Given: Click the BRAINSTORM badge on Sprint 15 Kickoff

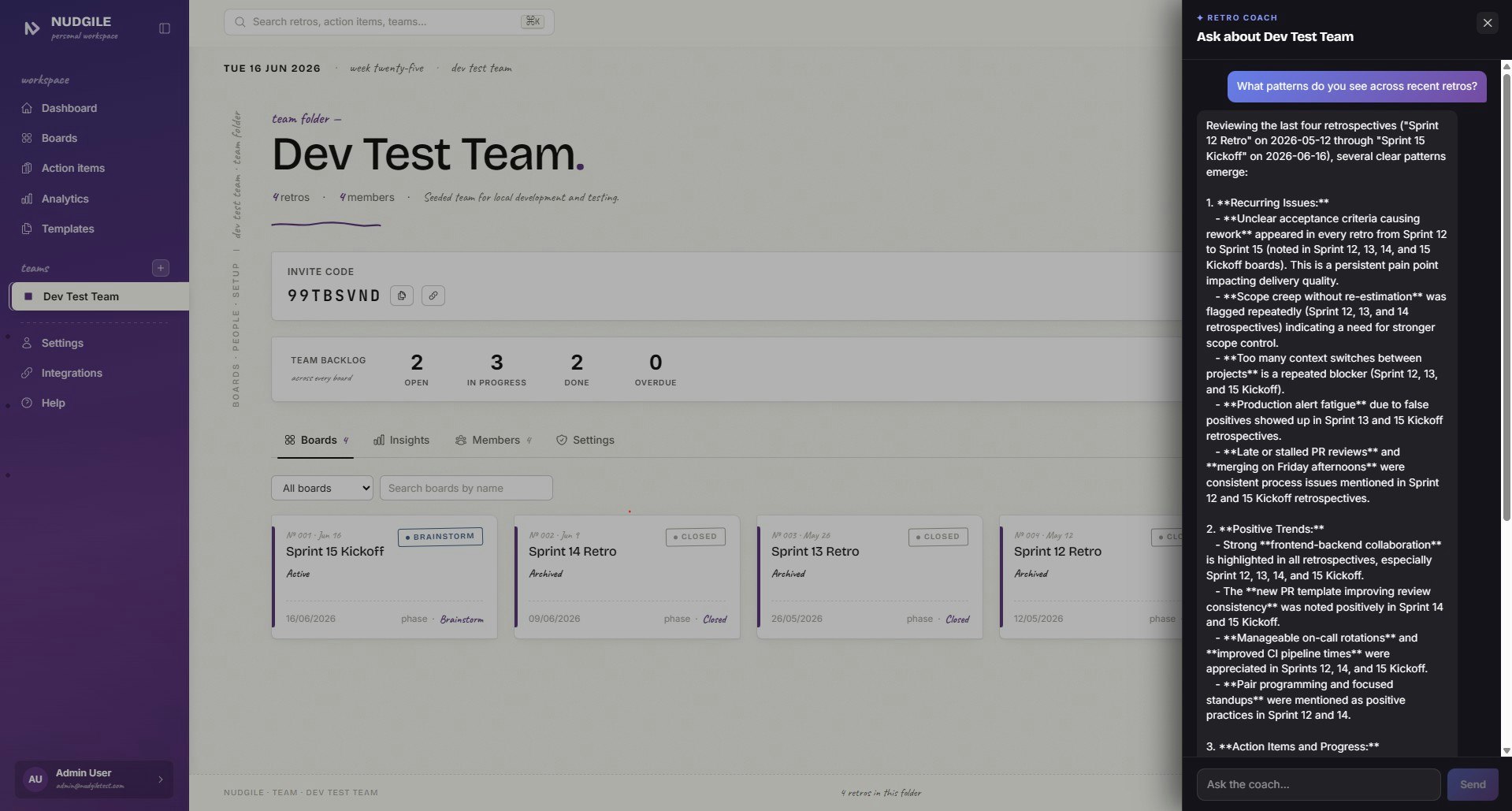Looking at the screenshot, I should point(440,537).
